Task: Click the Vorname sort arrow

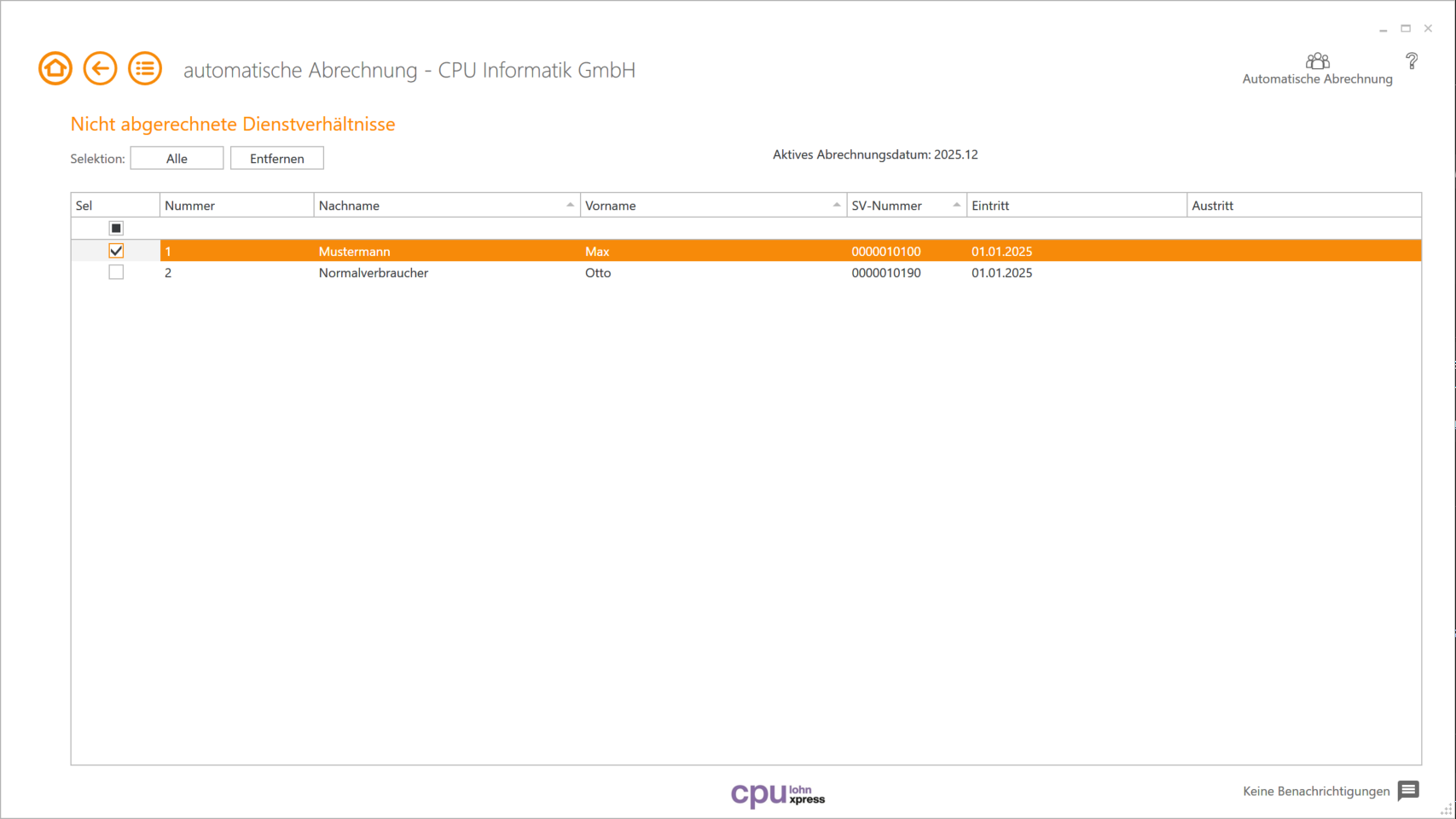Action: coord(837,205)
